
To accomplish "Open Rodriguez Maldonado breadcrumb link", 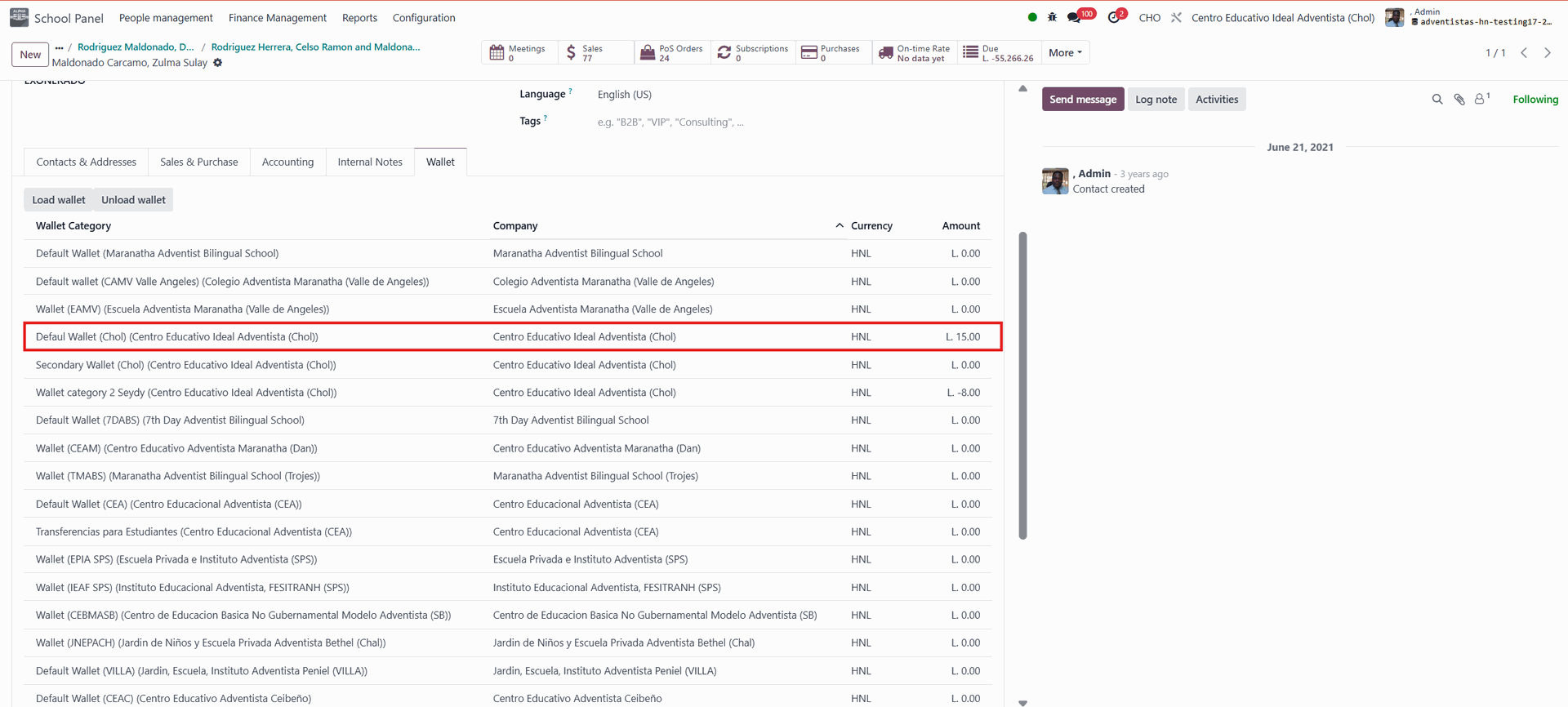I will [136, 47].
